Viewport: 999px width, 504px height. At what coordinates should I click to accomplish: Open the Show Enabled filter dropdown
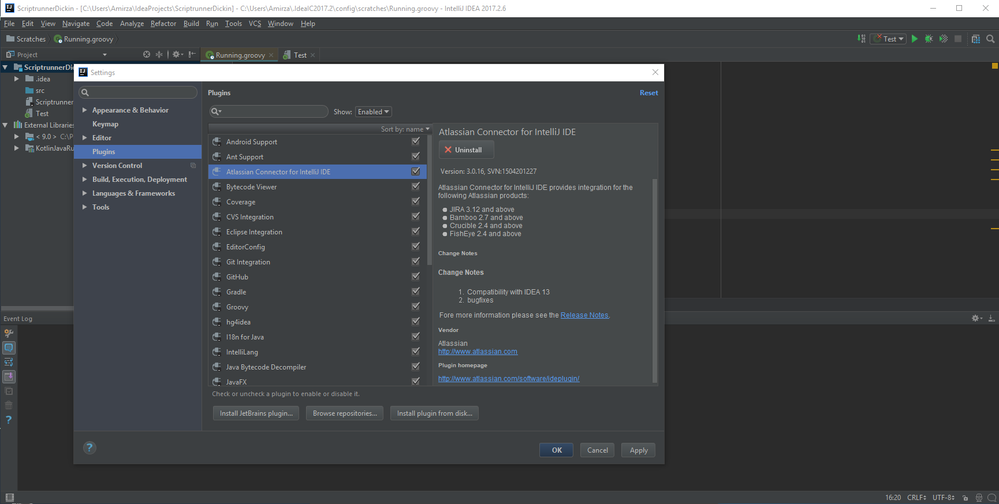tap(374, 112)
